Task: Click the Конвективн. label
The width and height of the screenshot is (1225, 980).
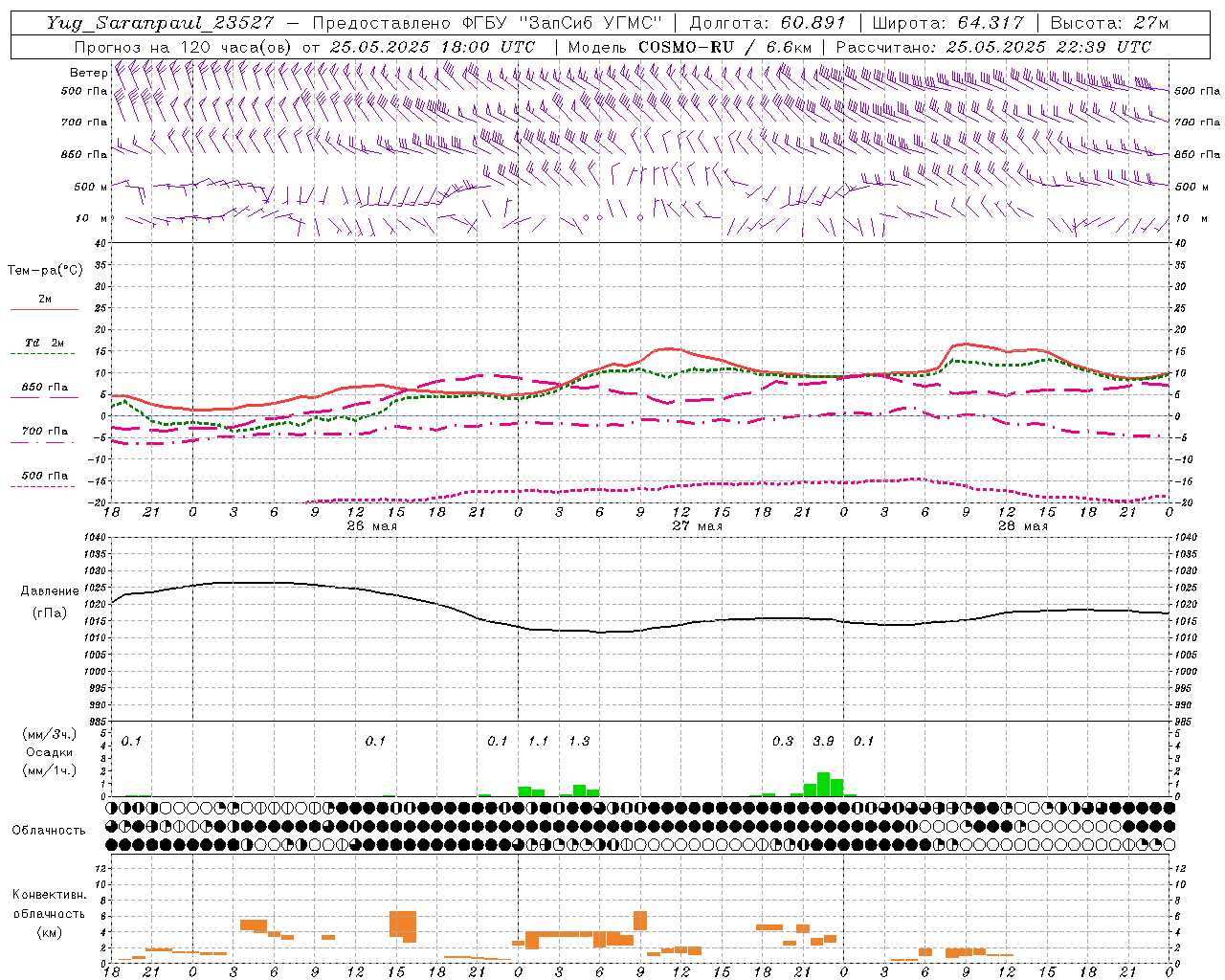Action: tap(50, 895)
